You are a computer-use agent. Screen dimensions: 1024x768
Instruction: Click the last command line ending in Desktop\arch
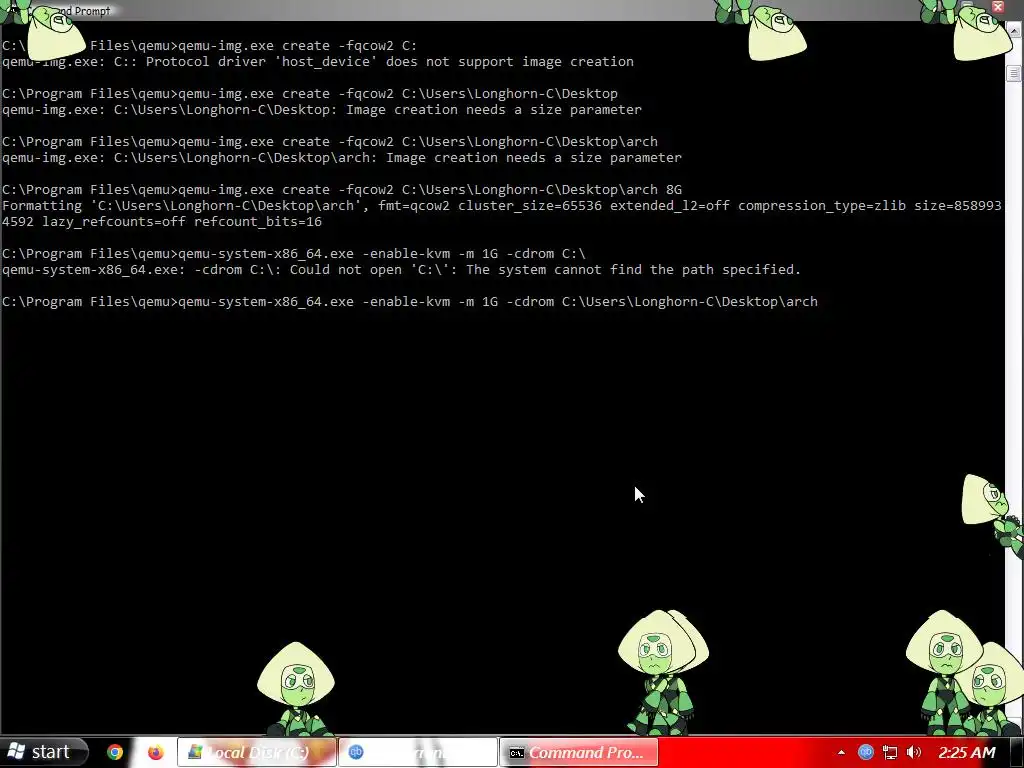tap(409, 302)
